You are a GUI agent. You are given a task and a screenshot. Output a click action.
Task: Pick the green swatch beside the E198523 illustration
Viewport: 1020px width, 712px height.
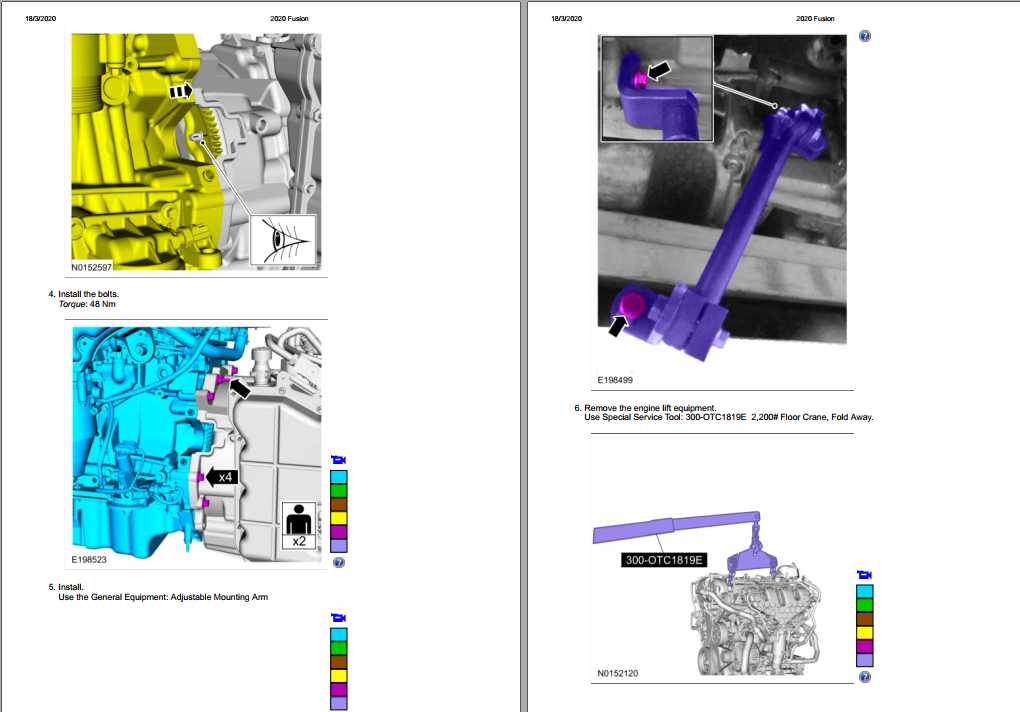coord(339,491)
